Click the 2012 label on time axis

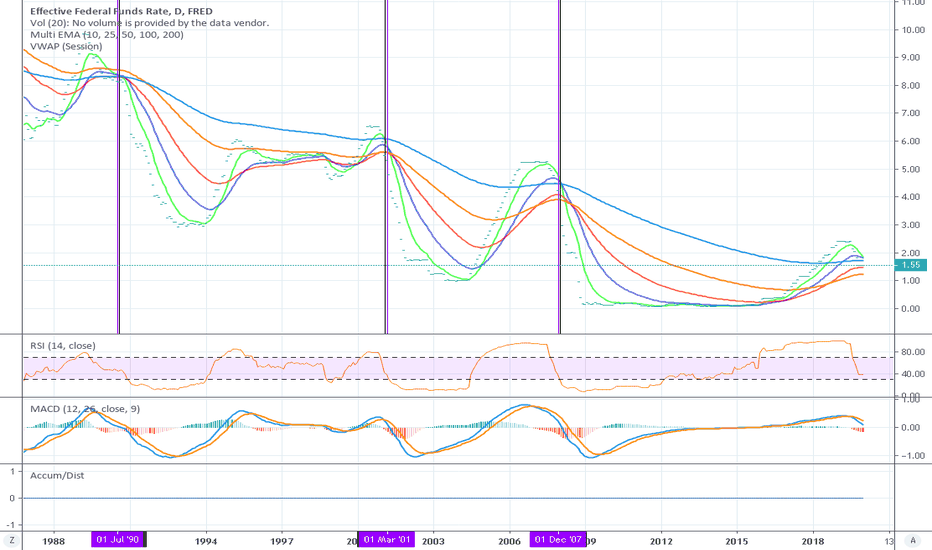pyautogui.click(x=661, y=541)
